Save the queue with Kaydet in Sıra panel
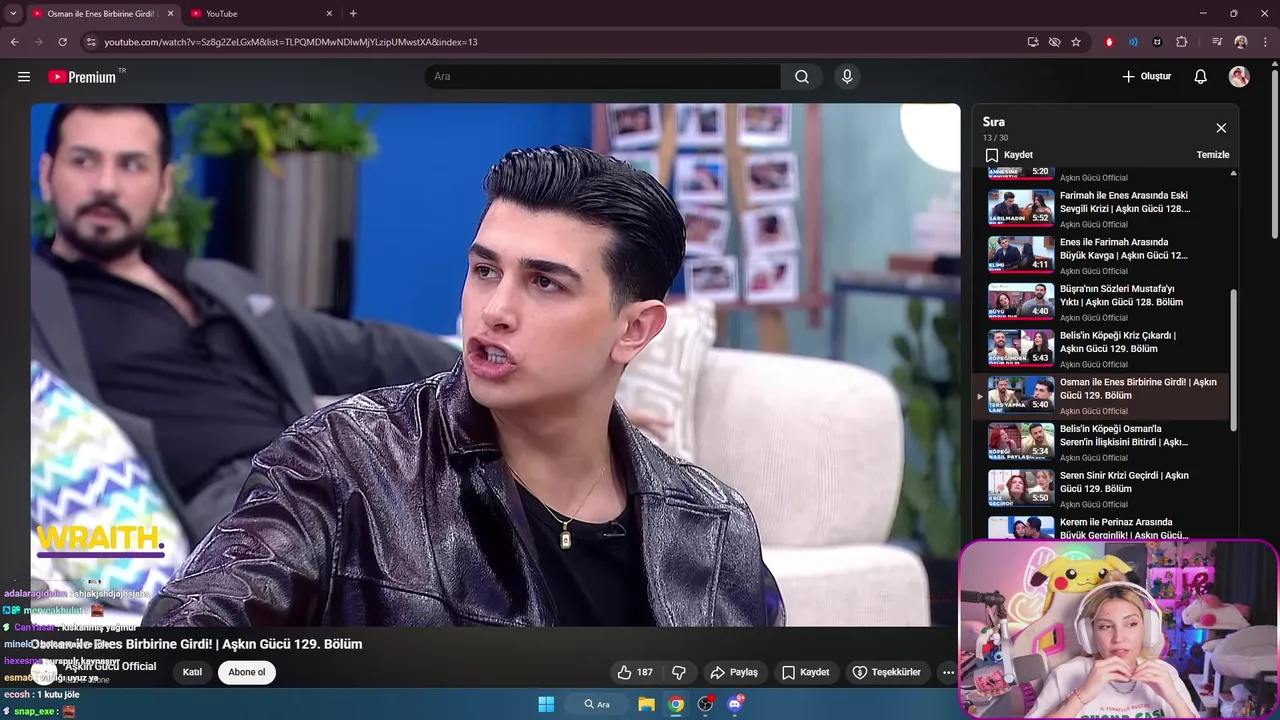 click(1009, 155)
